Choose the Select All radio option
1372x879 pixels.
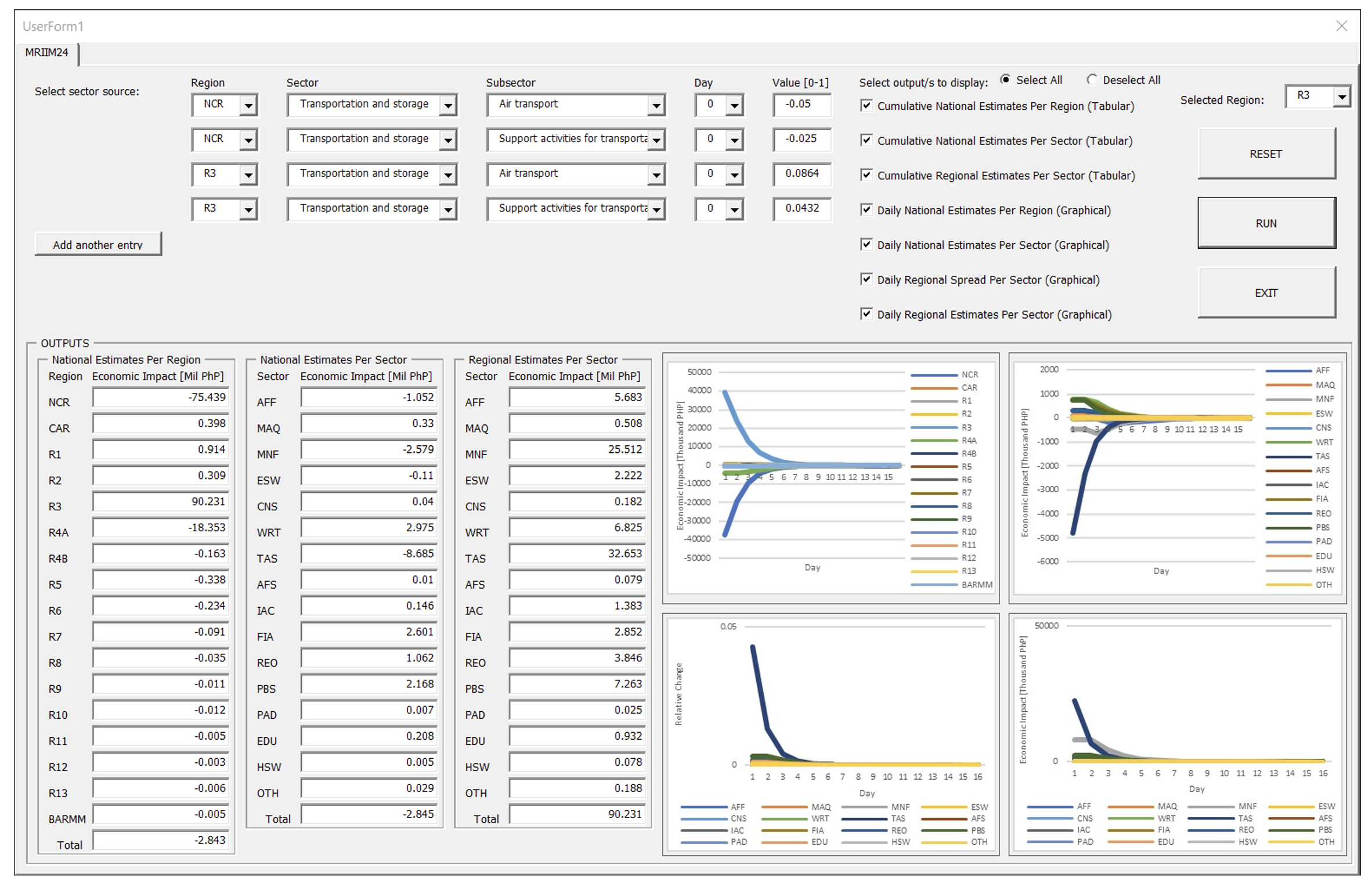tap(1005, 80)
